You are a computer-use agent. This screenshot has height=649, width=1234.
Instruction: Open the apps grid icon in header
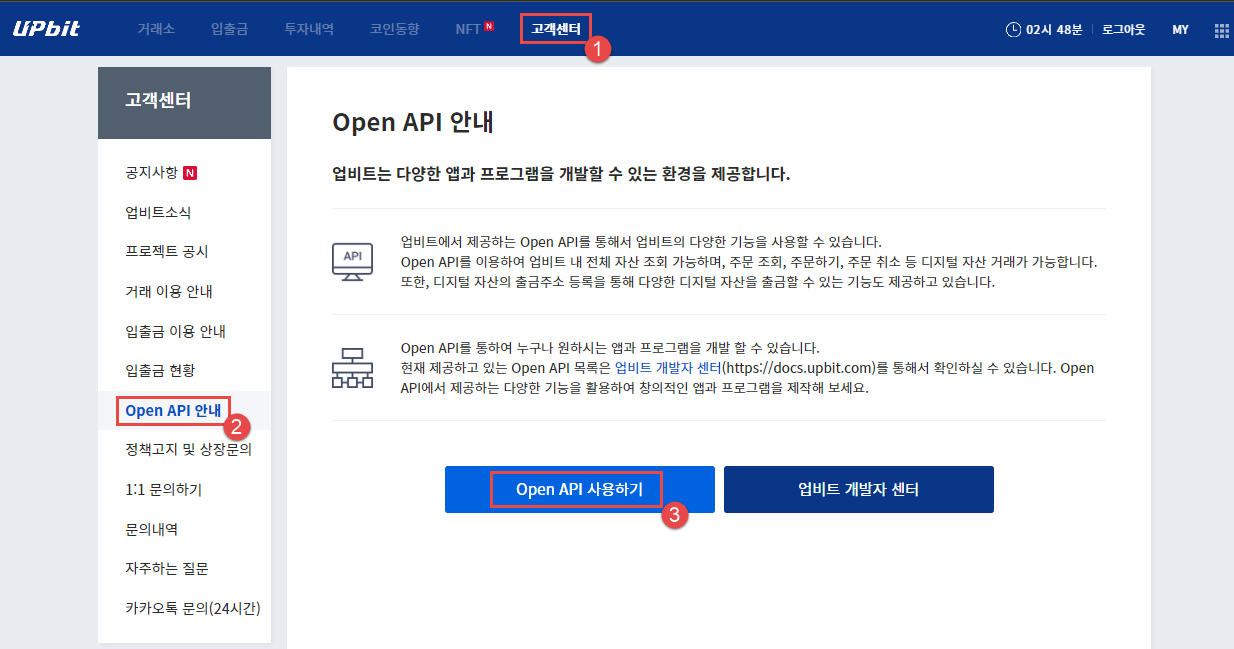[x=1221, y=30]
